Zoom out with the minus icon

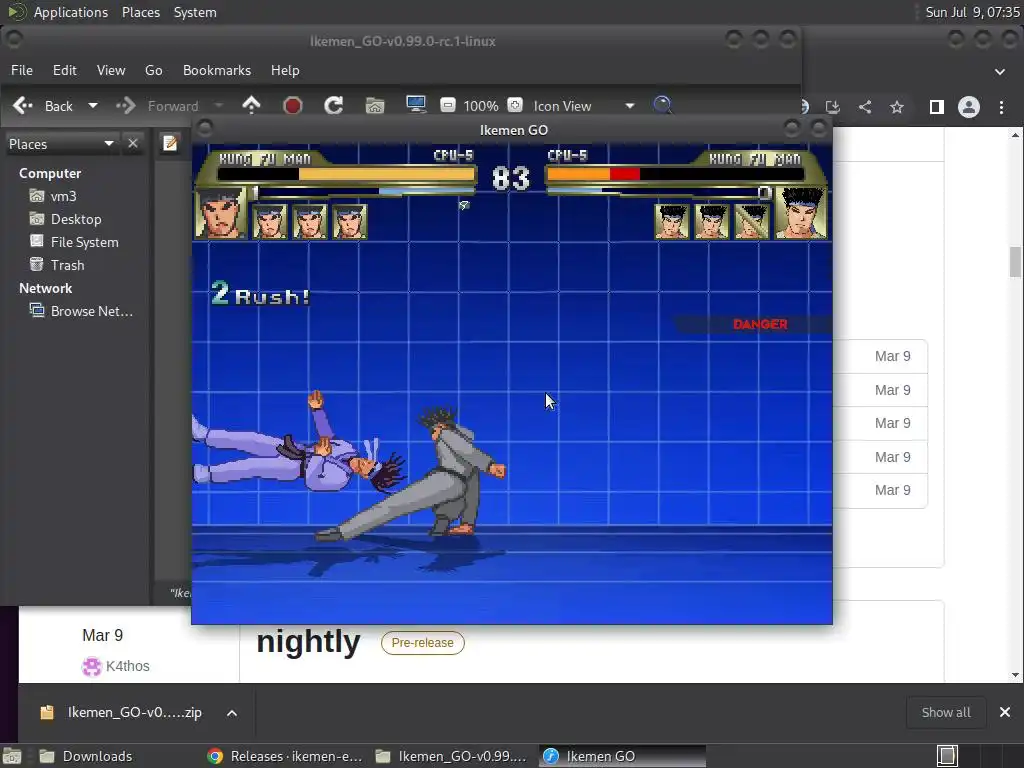click(447, 105)
